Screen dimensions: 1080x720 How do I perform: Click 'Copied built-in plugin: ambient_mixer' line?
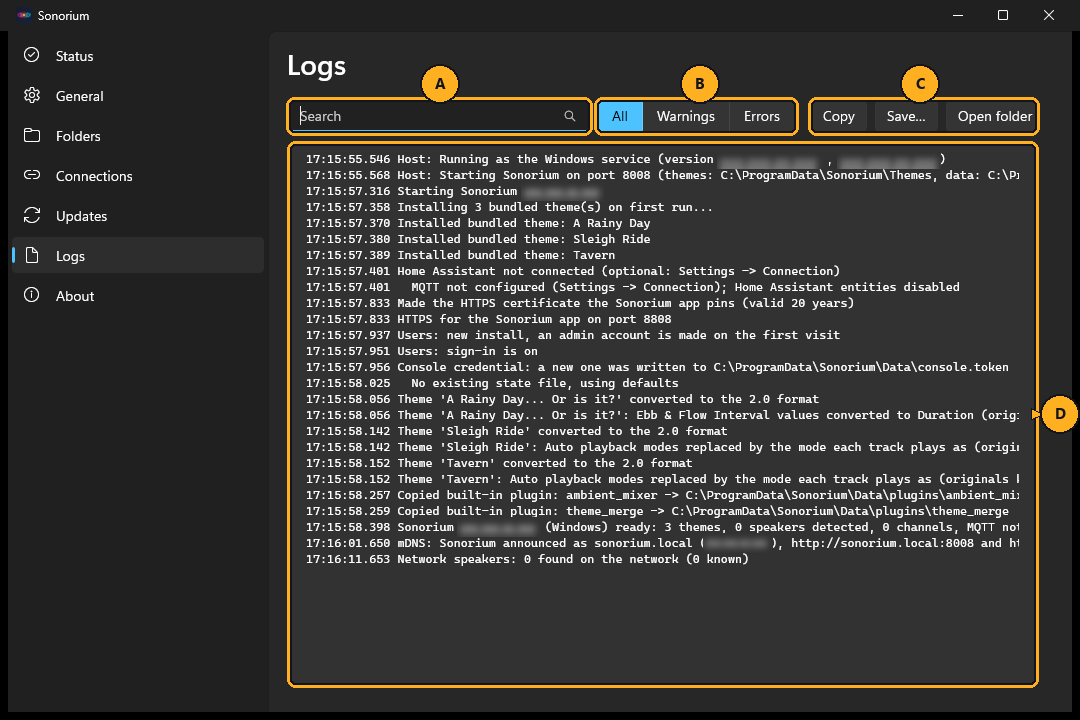[x=662, y=495]
